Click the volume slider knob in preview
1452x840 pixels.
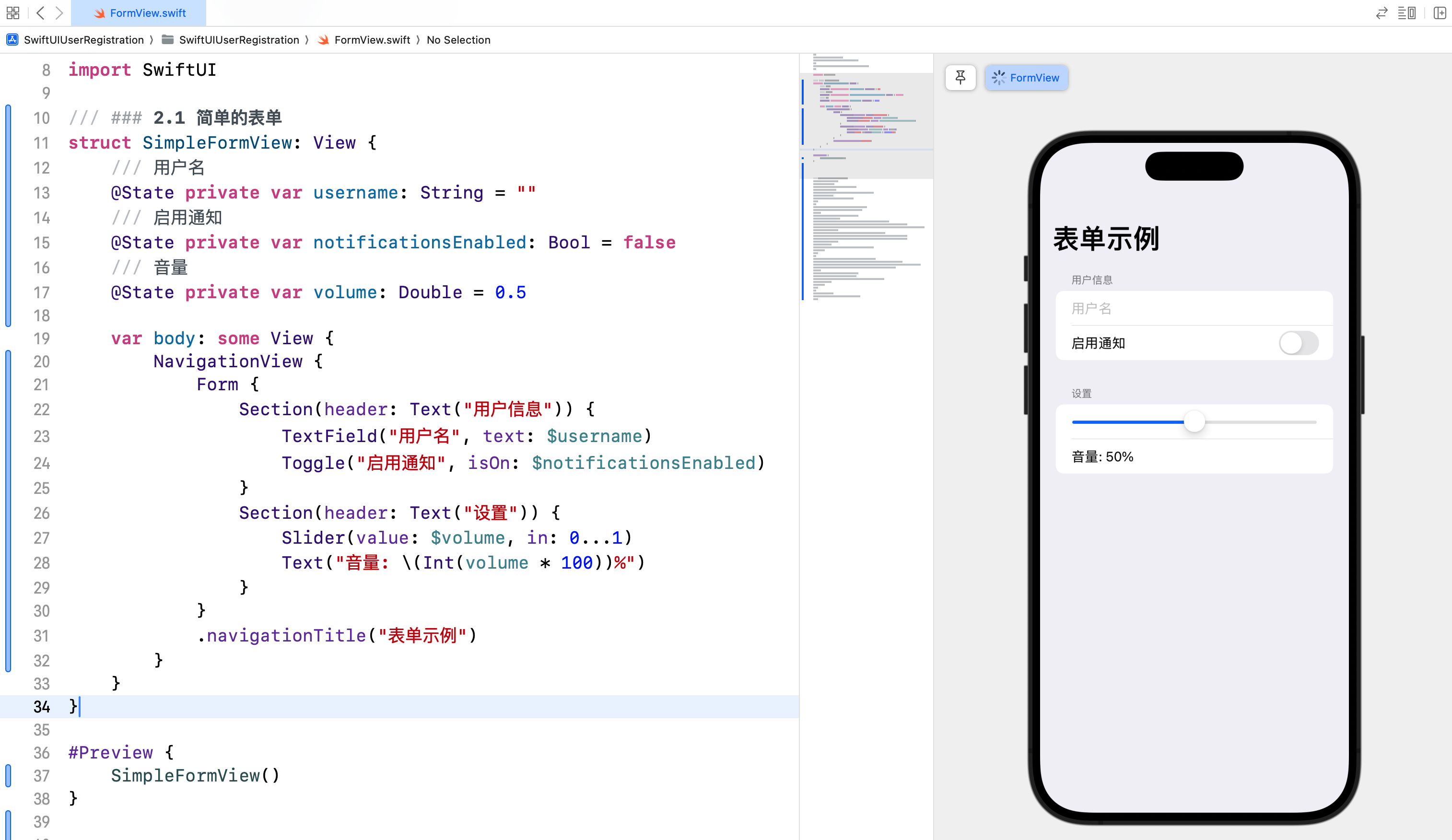tap(1194, 422)
